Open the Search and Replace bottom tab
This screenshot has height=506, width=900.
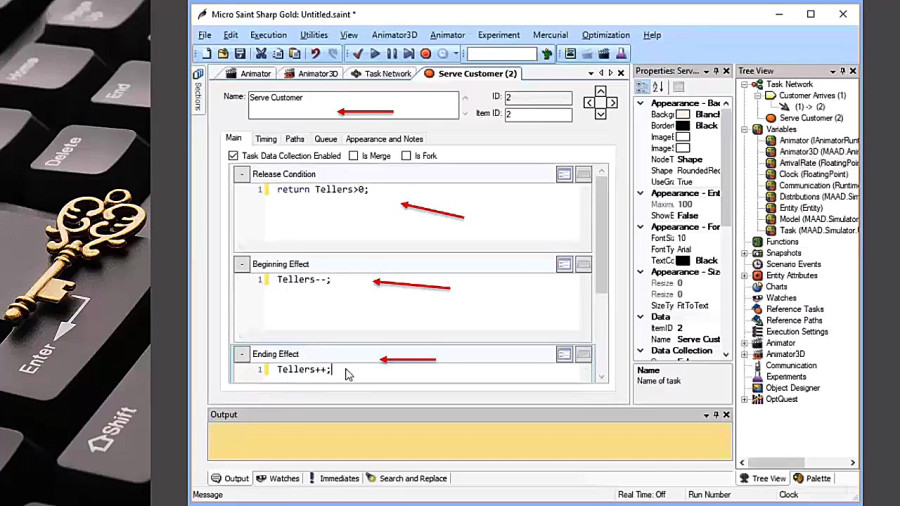click(x=406, y=478)
